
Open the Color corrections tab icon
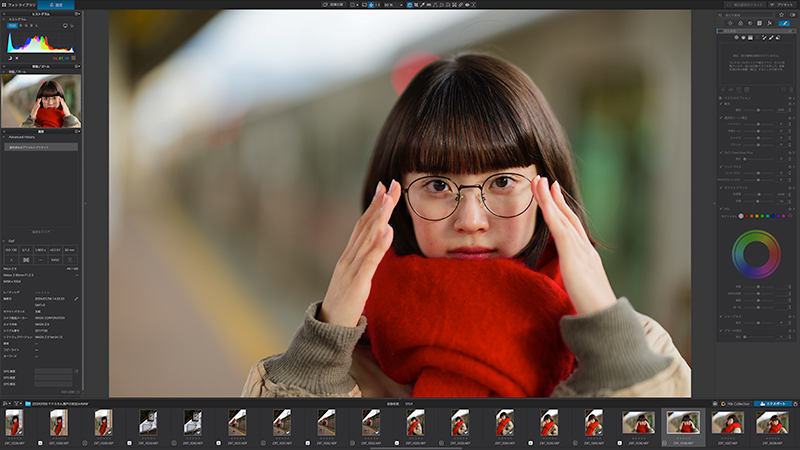tap(740, 23)
